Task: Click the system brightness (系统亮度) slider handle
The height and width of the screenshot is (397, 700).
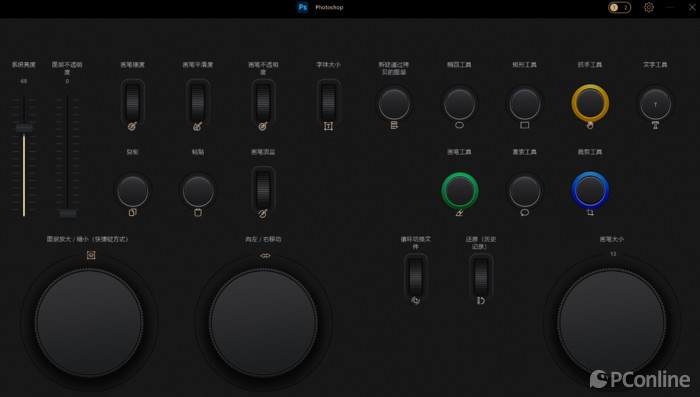Action: pos(24,129)
